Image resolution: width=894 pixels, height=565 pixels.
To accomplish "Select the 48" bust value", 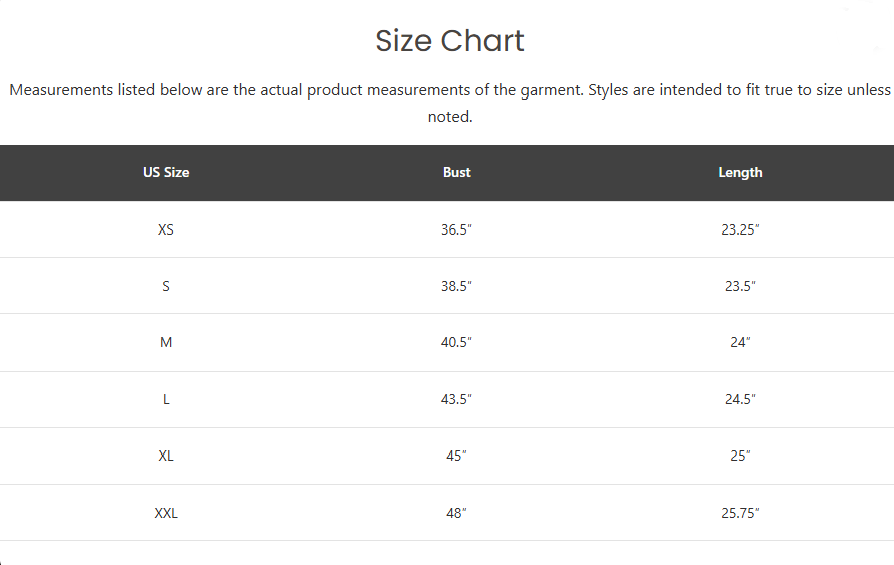I will click(x=456, y=513).
